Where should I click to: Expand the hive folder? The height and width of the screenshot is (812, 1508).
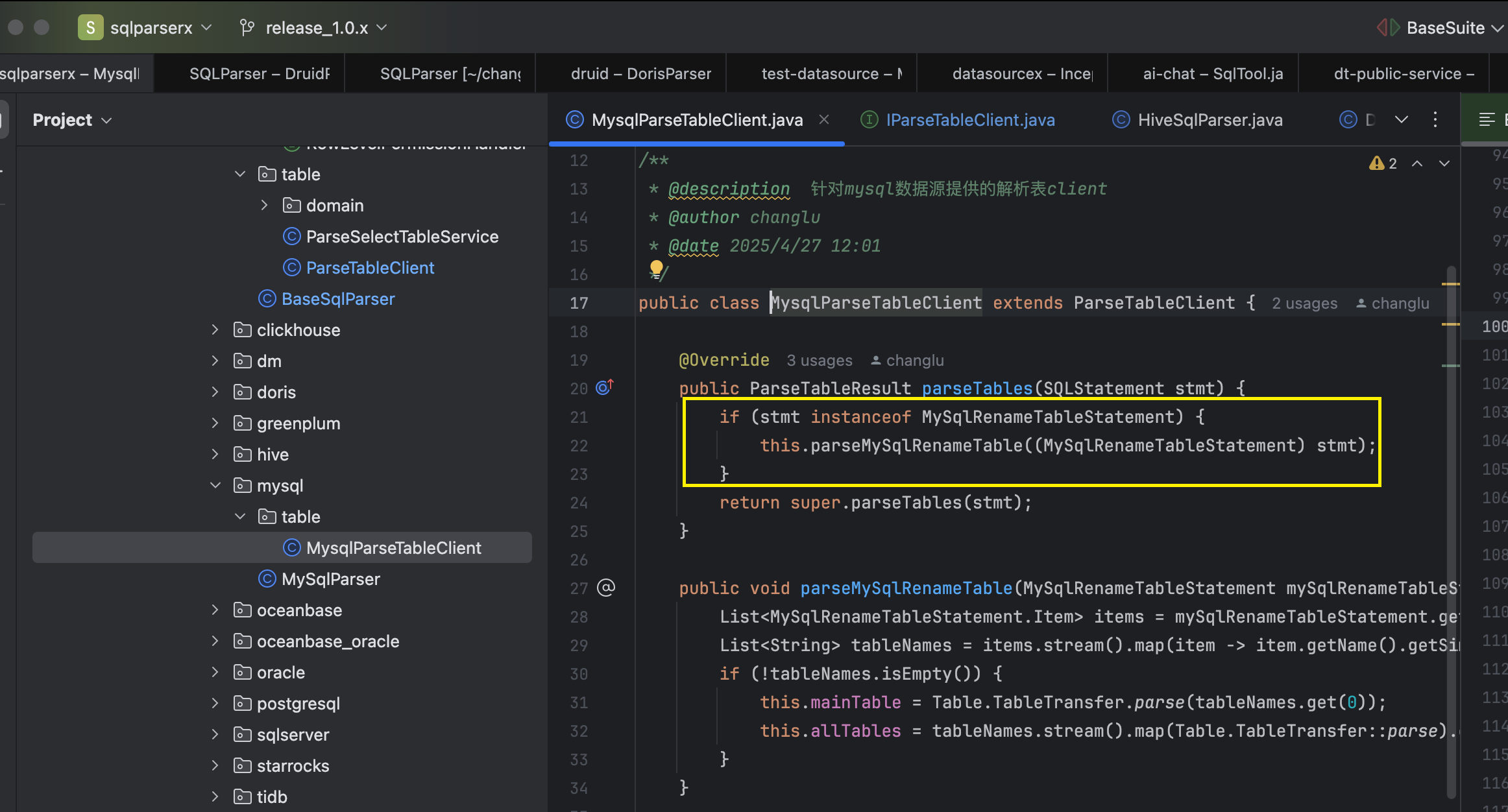pyautogui.click(x=215, y=454)
